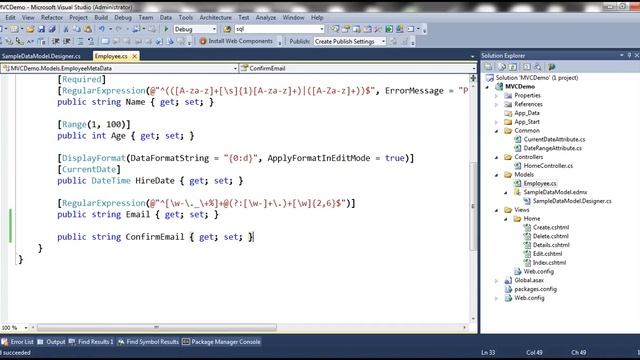Switch to SampleDataModel.Designer.cs tab
The height and width of the screenshot is (360, 640).
coord(41,56)
